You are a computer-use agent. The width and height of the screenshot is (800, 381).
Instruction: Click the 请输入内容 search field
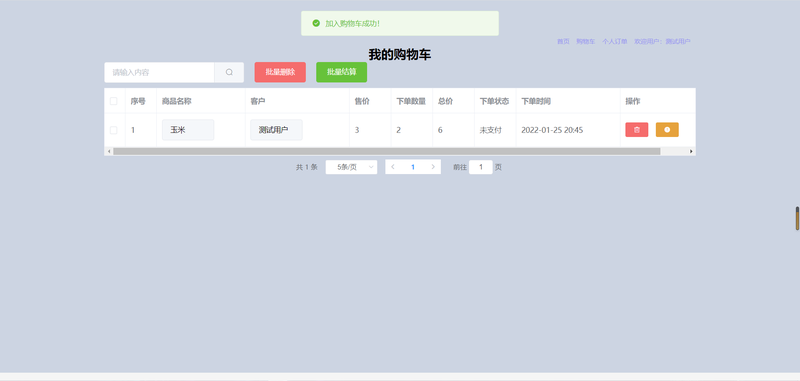click(x=159, y=72)
